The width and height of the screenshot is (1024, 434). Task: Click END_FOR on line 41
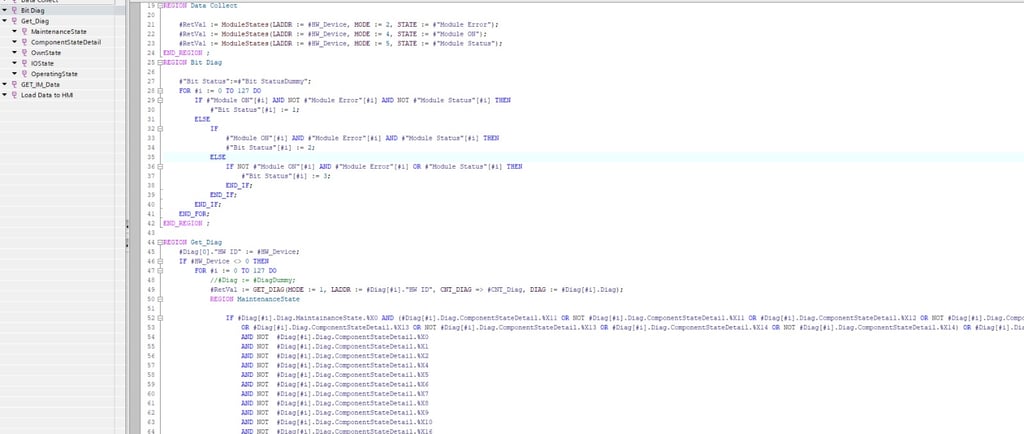click(x=194, y=213)
